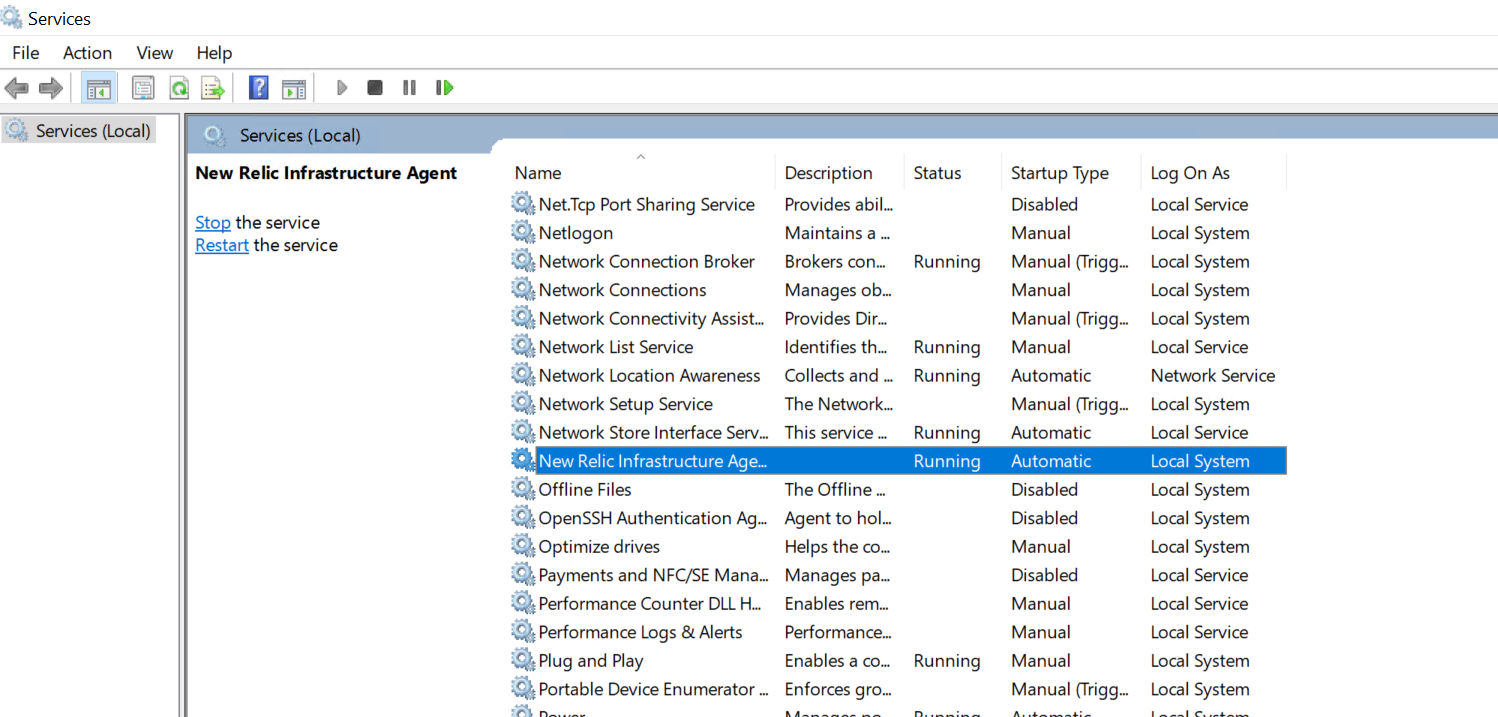The width and height of the screenshot is (1498, 717).
Task: Click the blue Help question mark icon
Action: (258, 88)
